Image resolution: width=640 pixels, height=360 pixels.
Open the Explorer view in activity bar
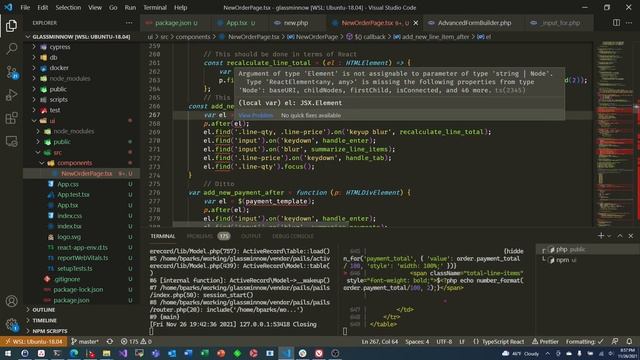11,26
